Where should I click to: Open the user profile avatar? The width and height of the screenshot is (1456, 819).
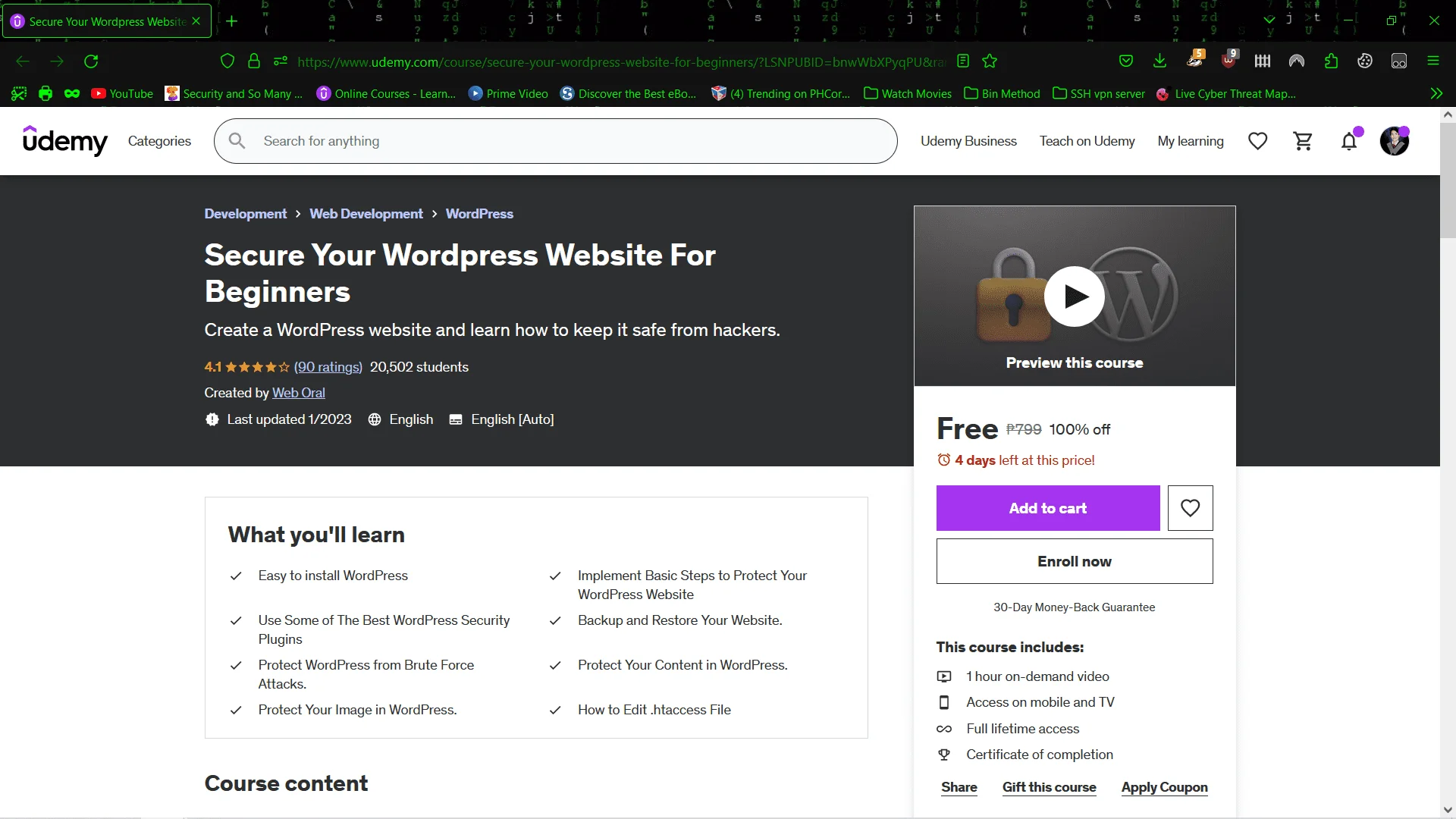click(x=1394, y=141)
